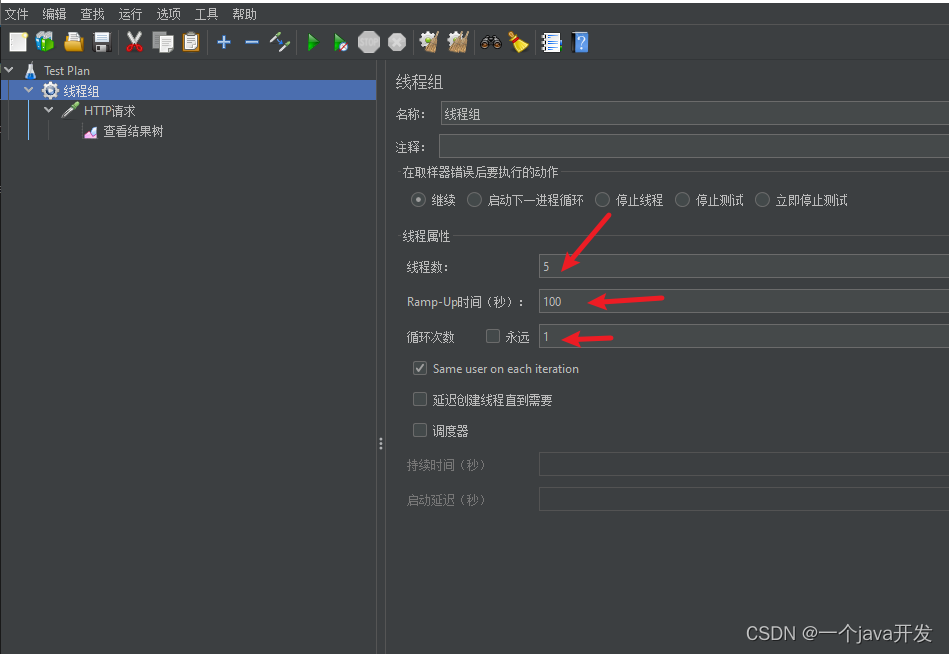The image size is (949, 654).
Task: Select the 停止测试 radio button
Action: point(682,200)
